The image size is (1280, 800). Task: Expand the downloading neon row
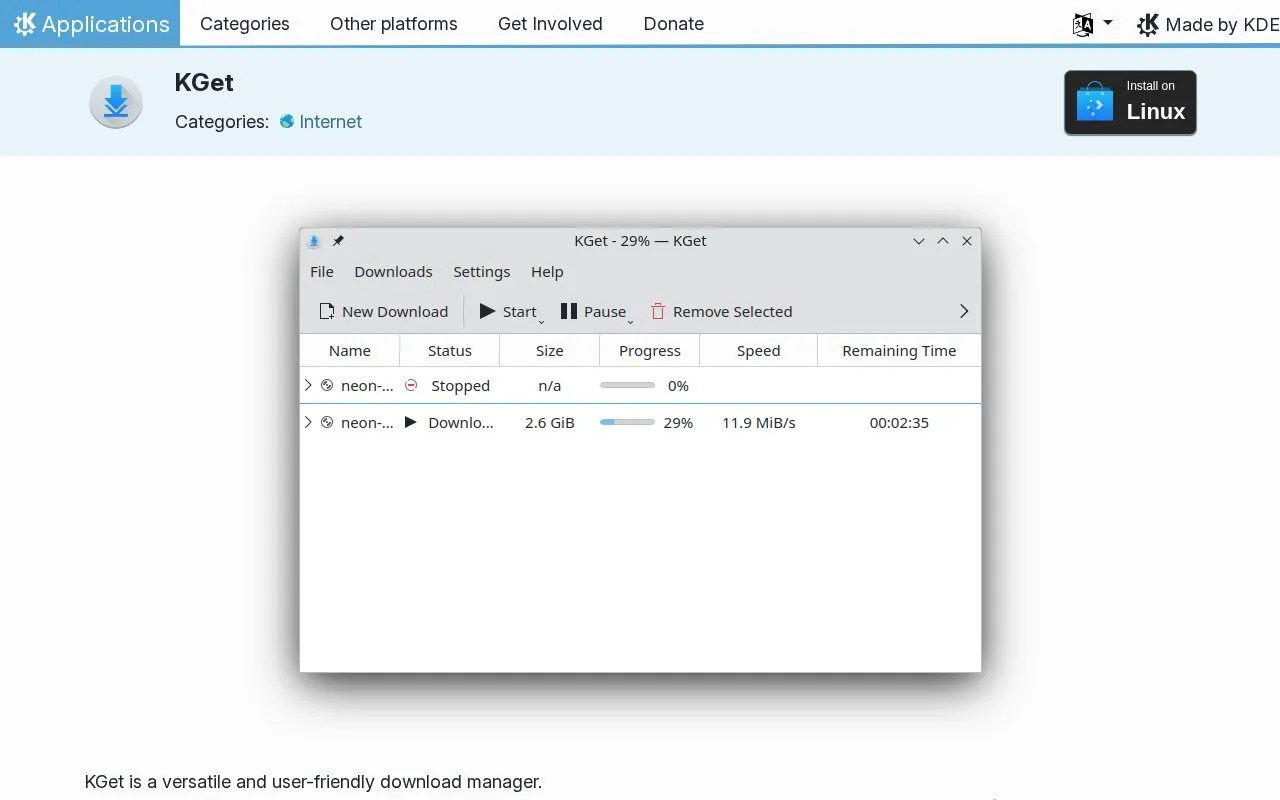308,422
